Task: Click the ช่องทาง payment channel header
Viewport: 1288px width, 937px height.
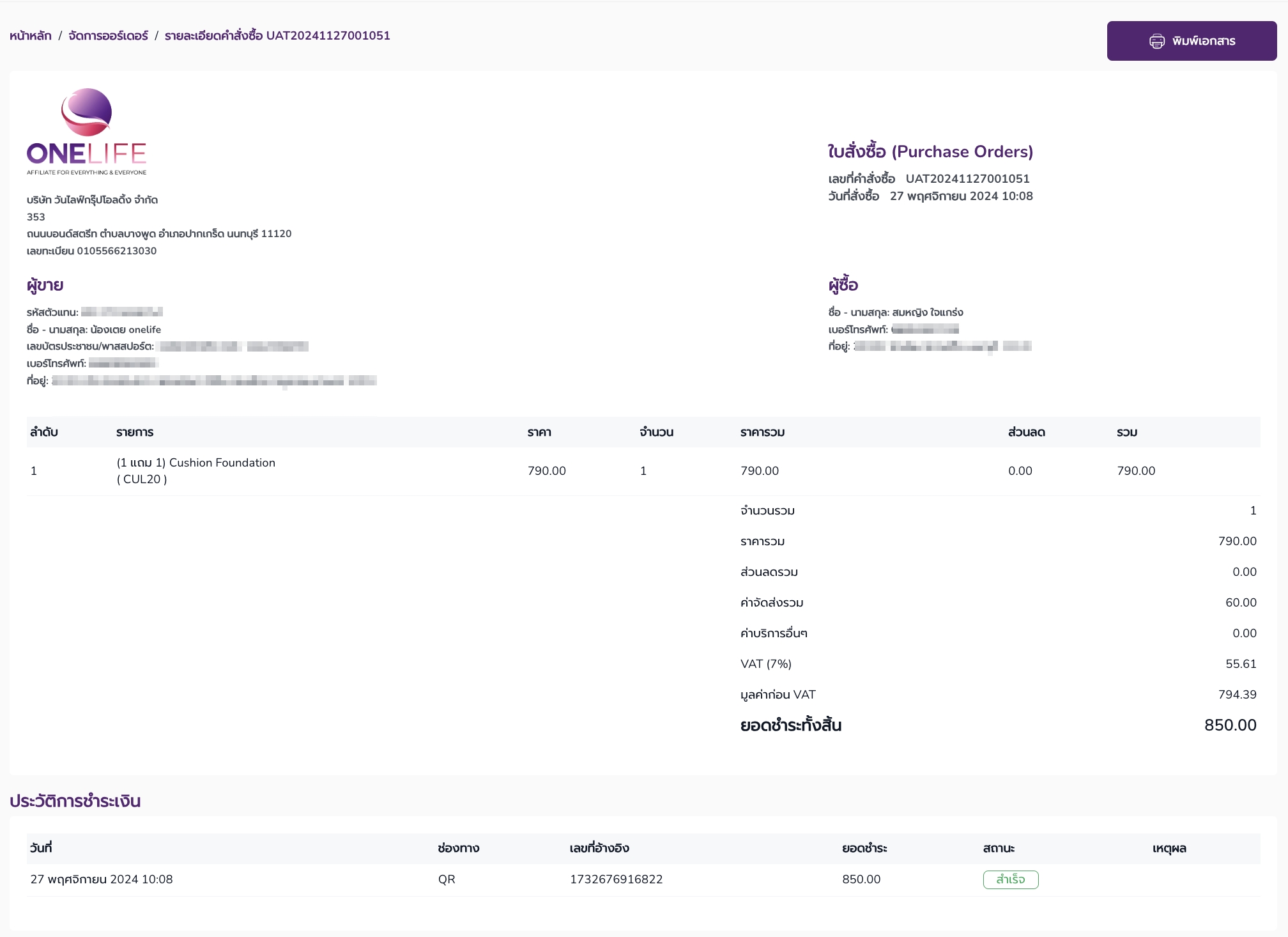Action: [x=458, y=849]
